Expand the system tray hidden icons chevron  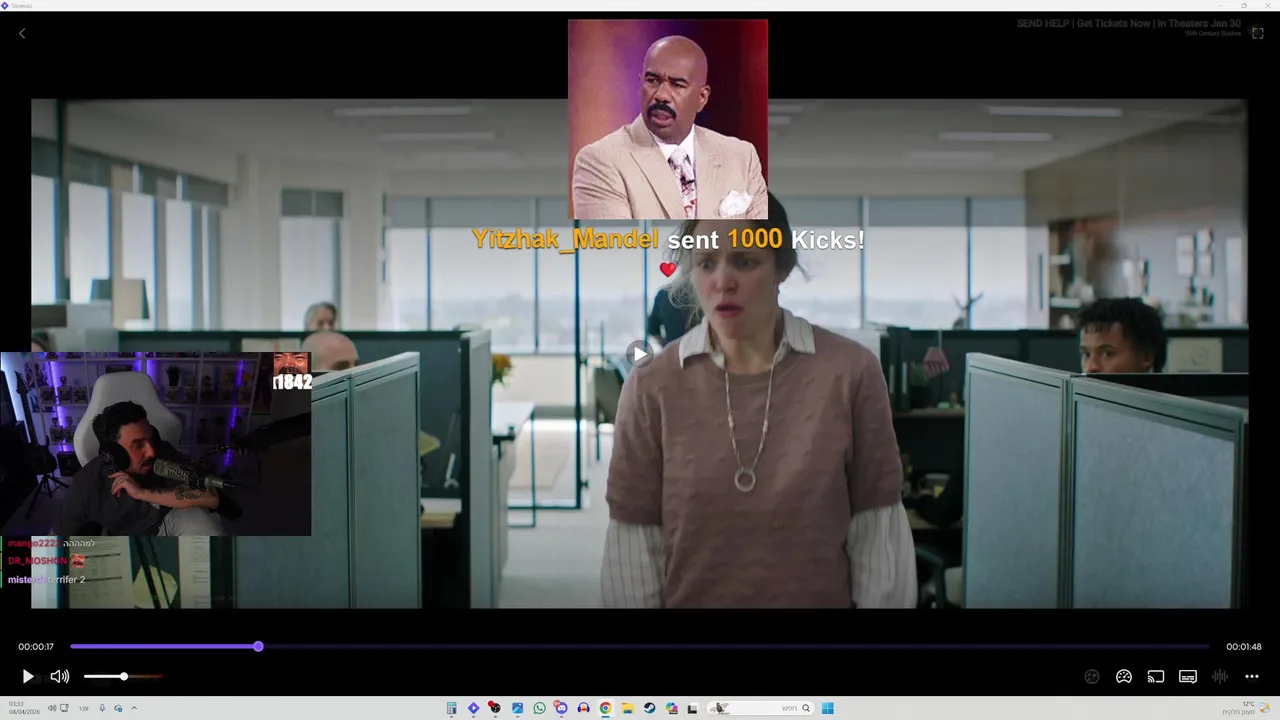click(x=134, y=708)
